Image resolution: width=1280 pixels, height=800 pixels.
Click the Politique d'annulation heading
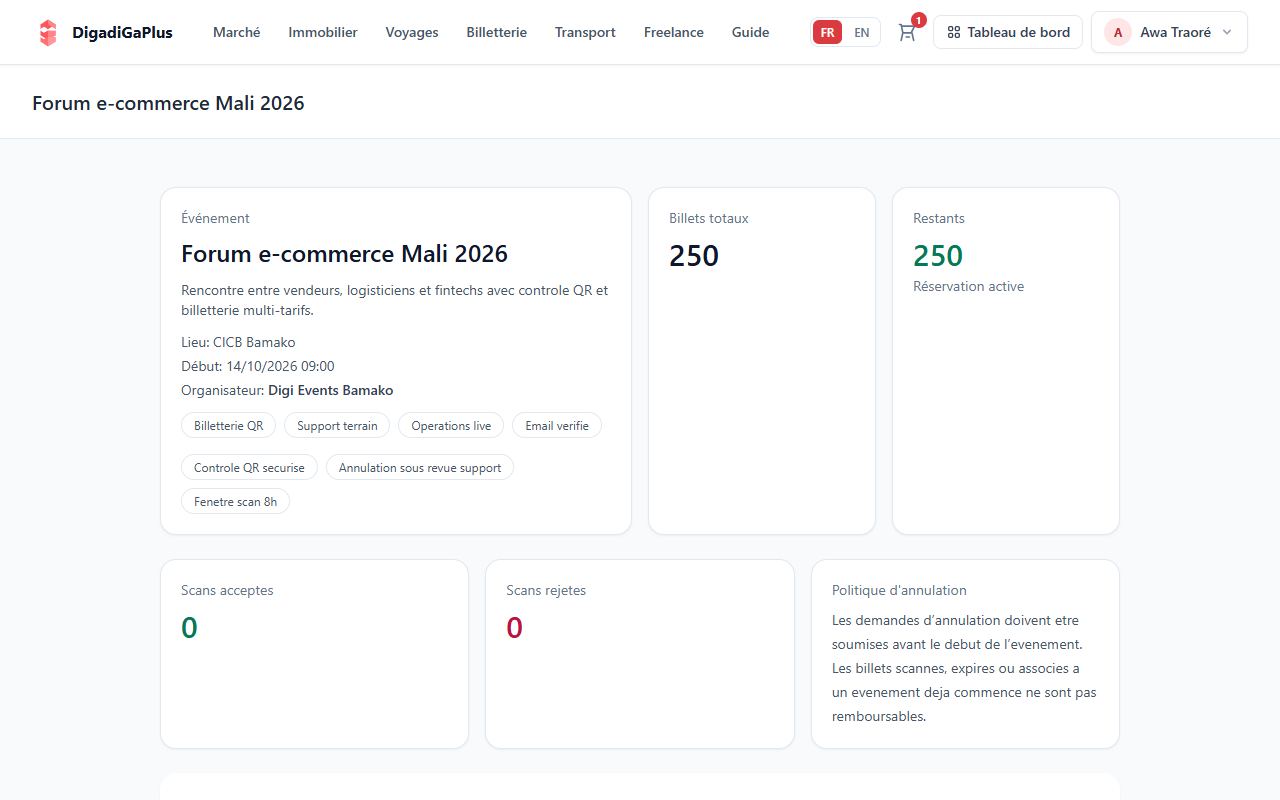click(x=899, y=590)
